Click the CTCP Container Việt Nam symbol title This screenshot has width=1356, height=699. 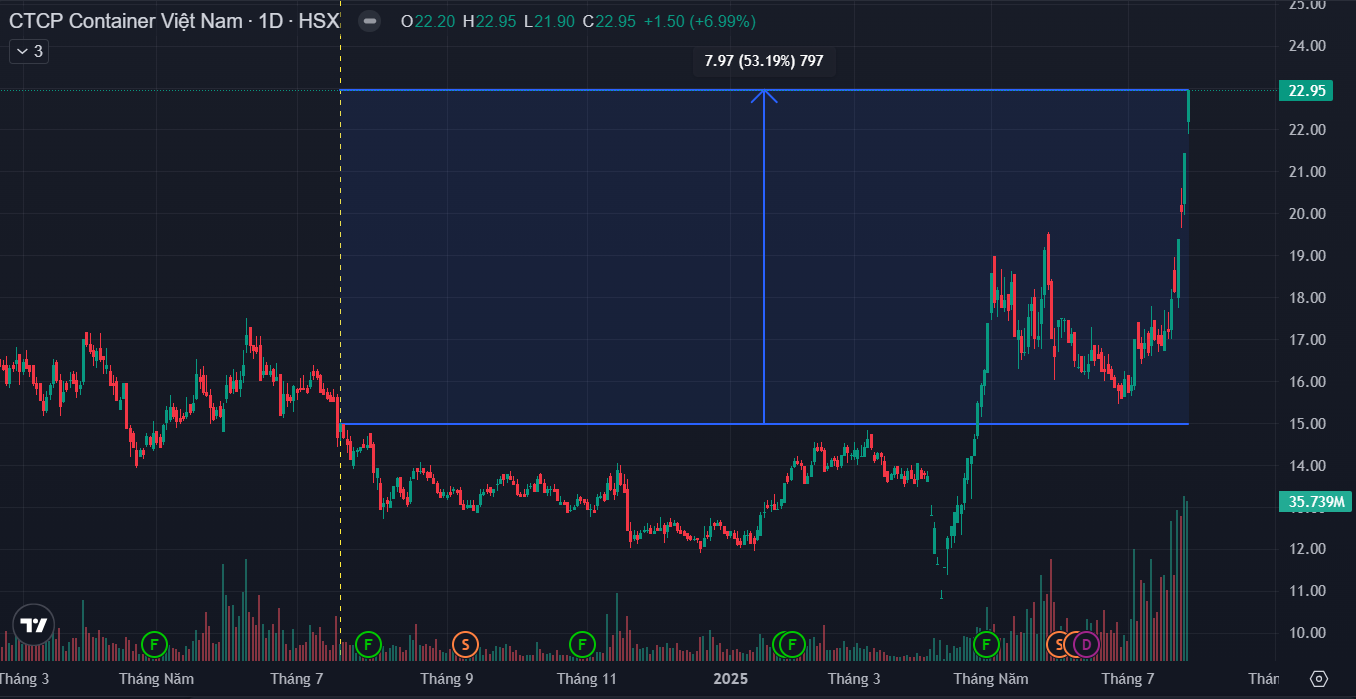pyautogui.click(x=125, y=21)
